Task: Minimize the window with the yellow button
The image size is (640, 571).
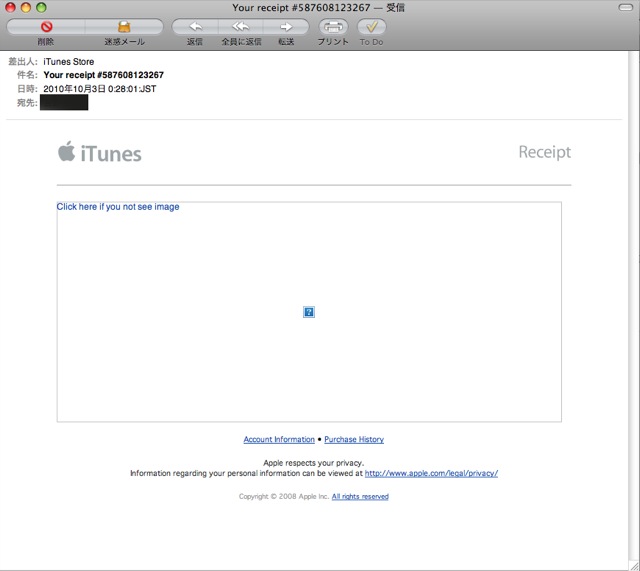Action: tap(26, 7)
